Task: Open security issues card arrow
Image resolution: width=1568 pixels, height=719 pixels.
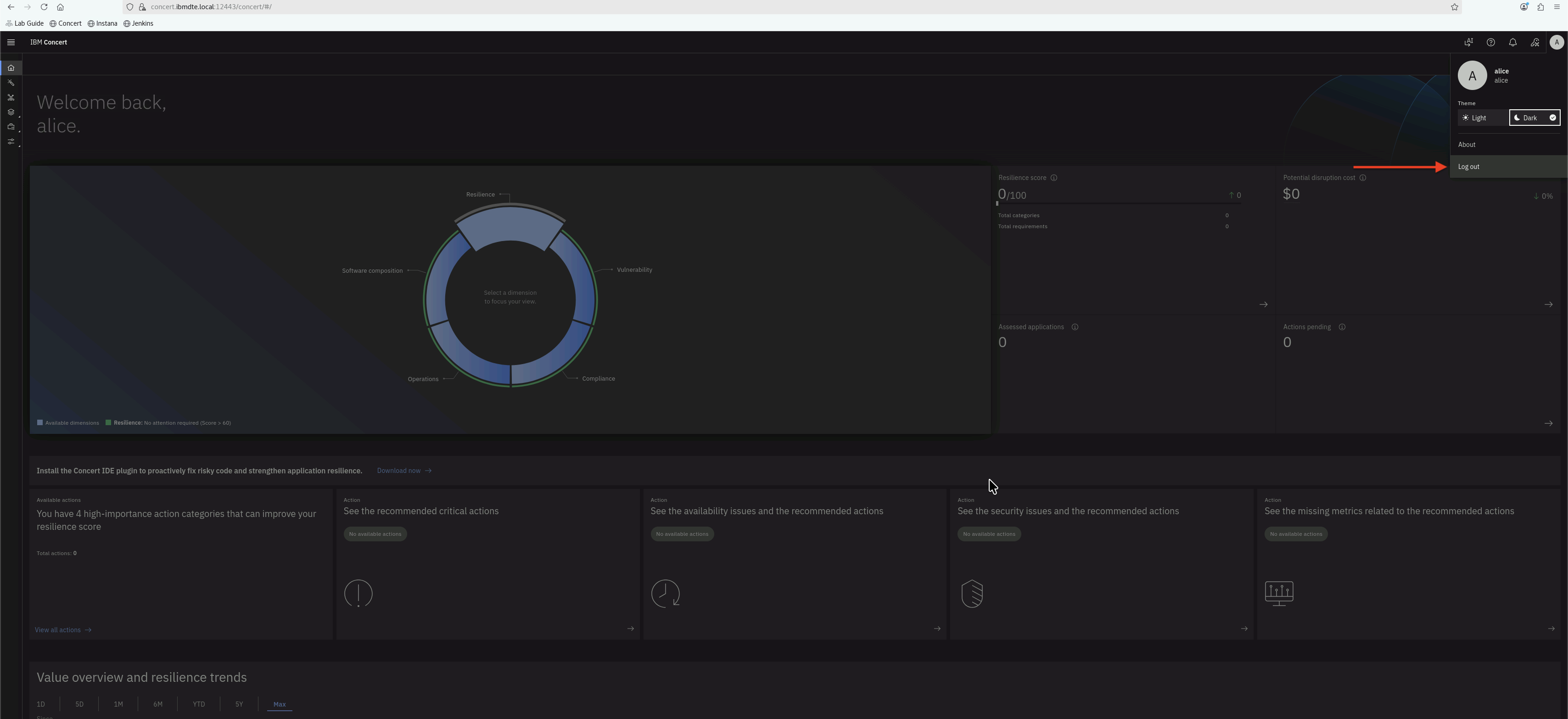Action: [1244, 628]
